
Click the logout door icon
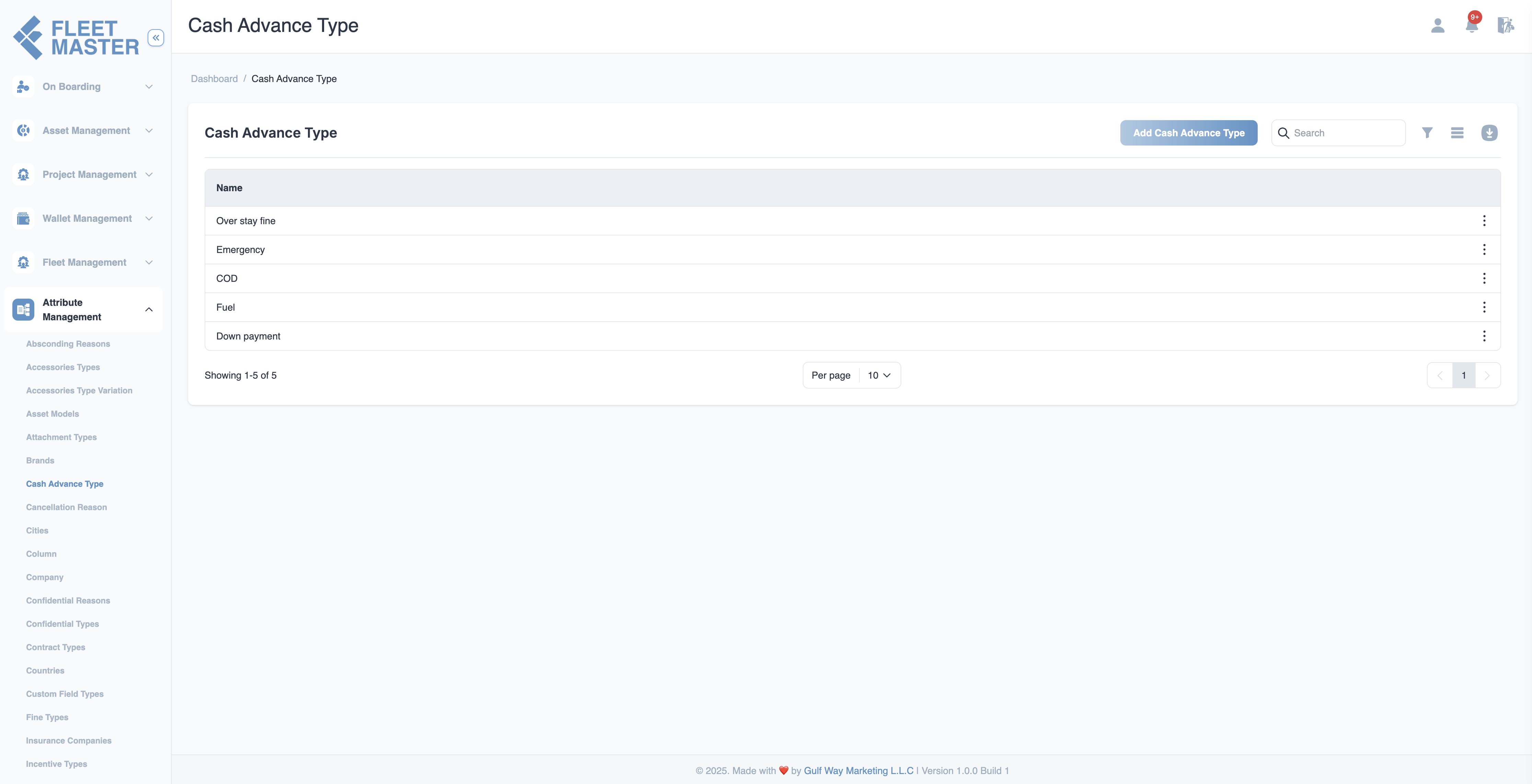click(1505, 25)
